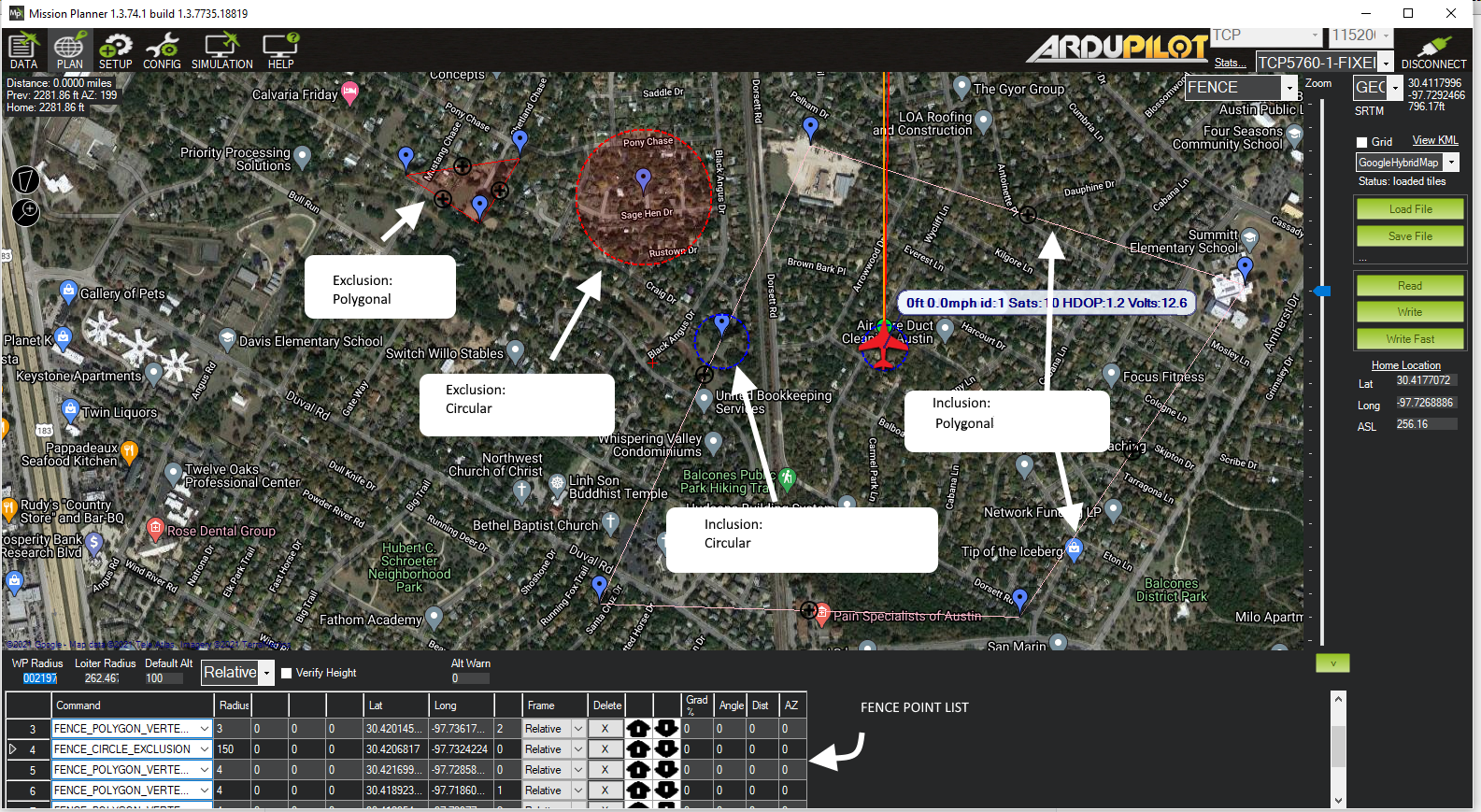Screen dimensions: 1481x812
Task: Switch to the PLAN tab
Action: click(69, 50)
